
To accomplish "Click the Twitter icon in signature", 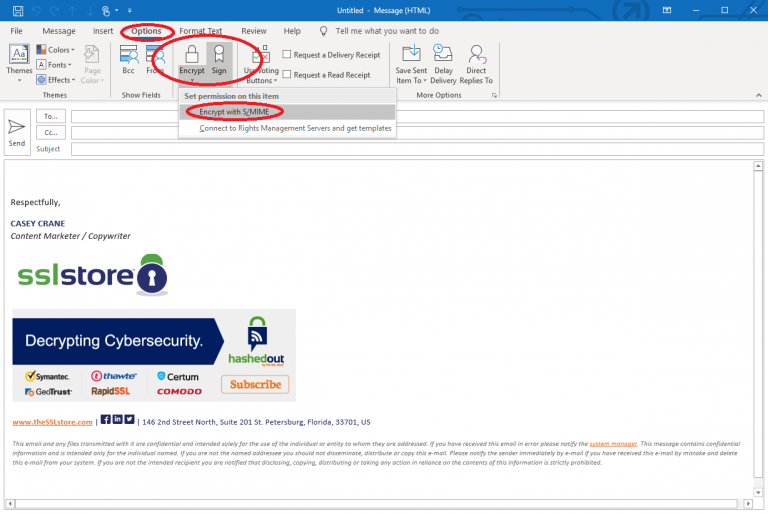I will point(129,419).
